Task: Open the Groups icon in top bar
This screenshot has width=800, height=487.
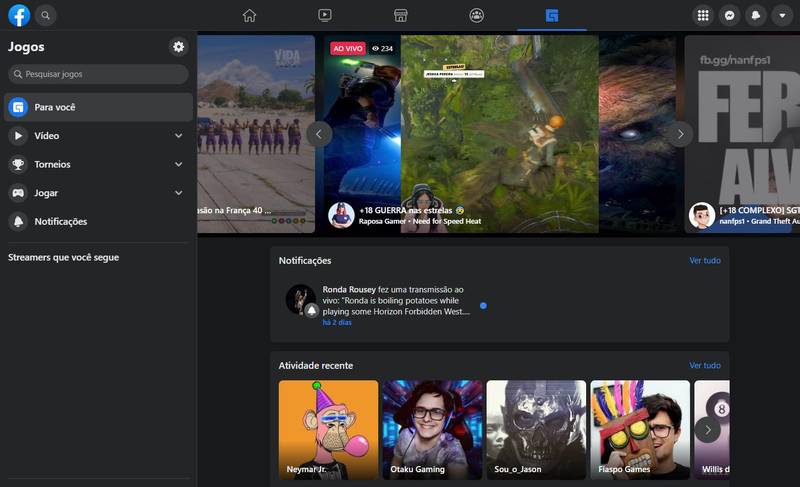Action: [x=476, y=15]
